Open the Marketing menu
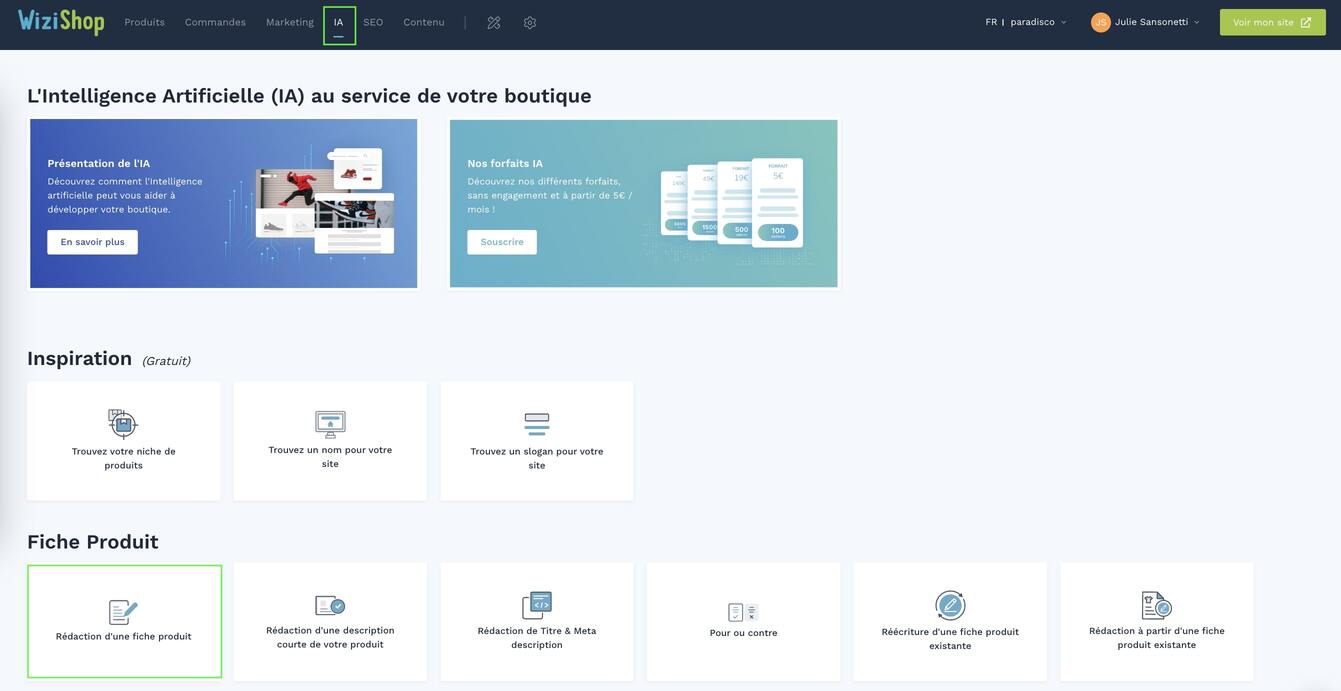1341x691 pixels. pyautogui.click(x=289, y=22)
